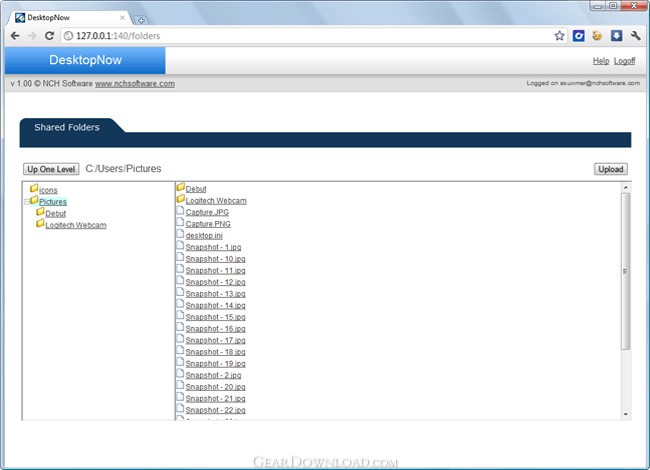Open the Help link
This screenshot has width=650, height=470.
click(x=601, y=61)
